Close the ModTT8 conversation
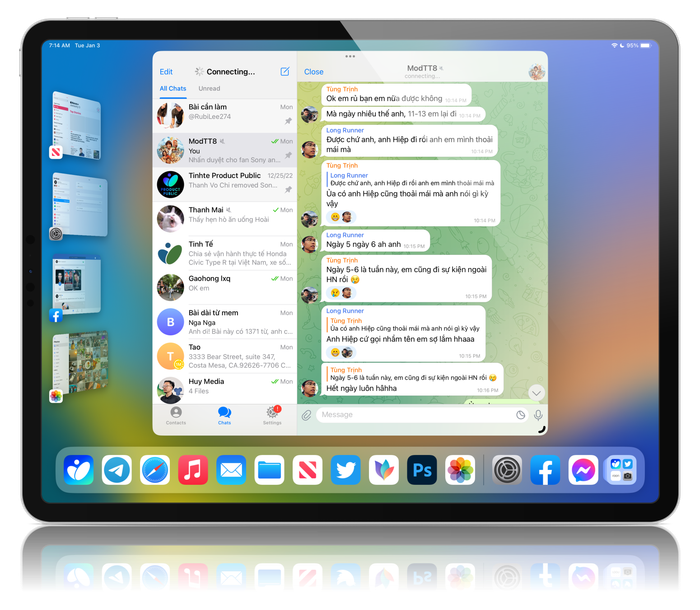The image size is (700, 610). tap(313, 71)
